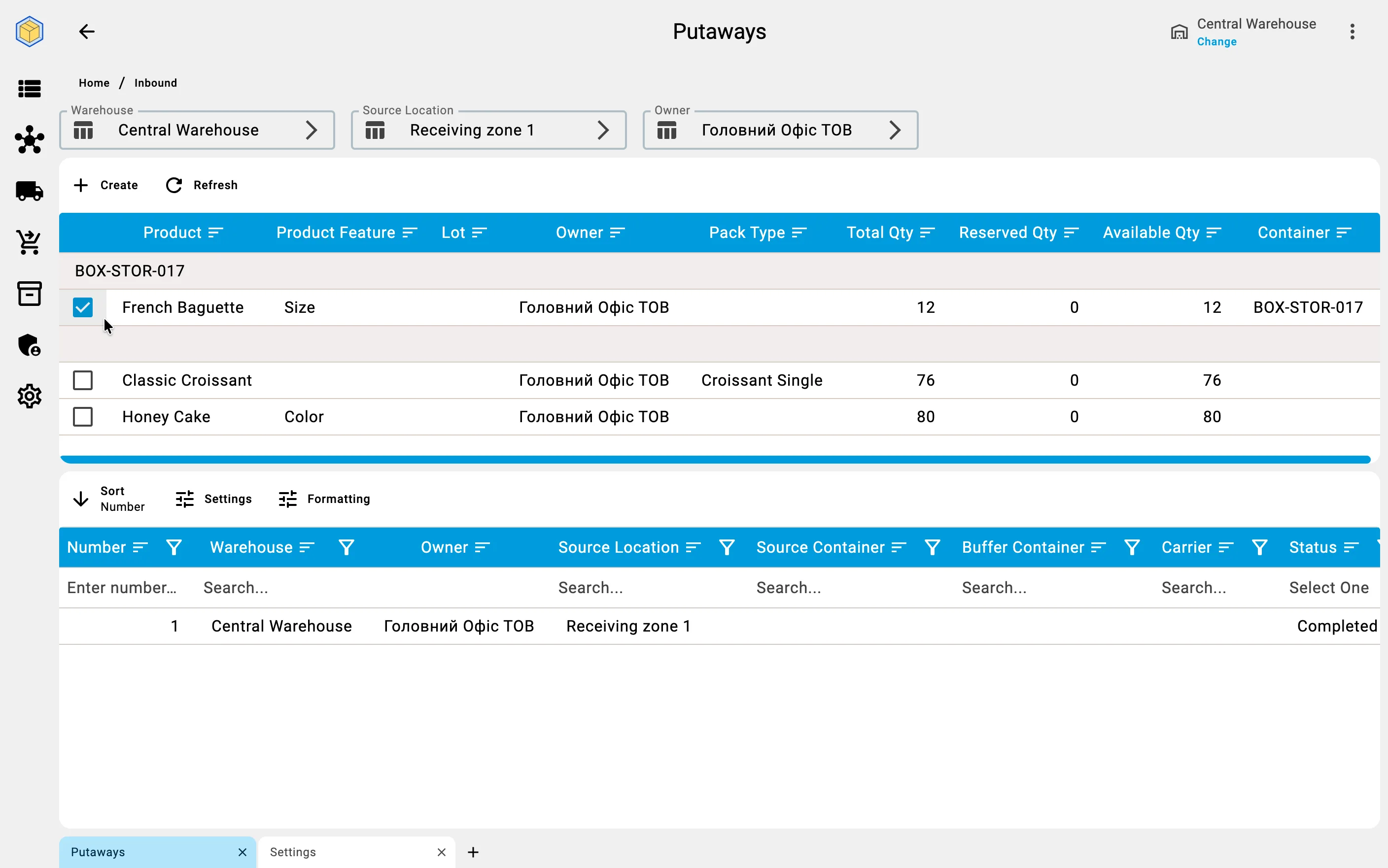This screenshot has width=1388, height=868.
Task: Open the archive box sidebar icon
Action: point(29,293)
